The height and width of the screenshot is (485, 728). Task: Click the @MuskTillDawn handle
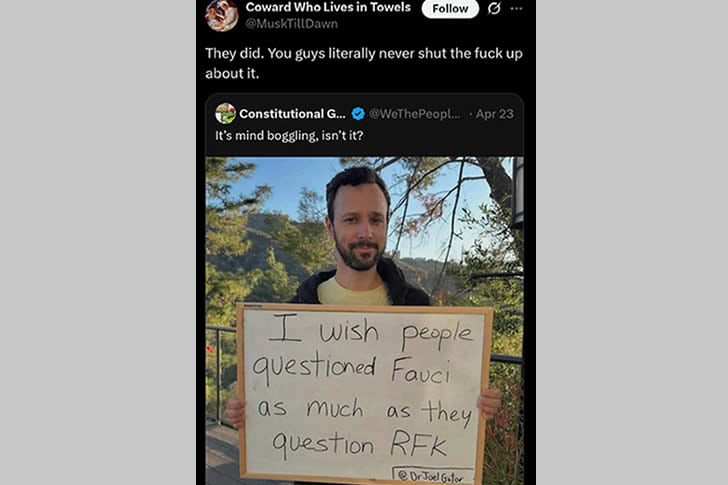[x=291, y=24]
